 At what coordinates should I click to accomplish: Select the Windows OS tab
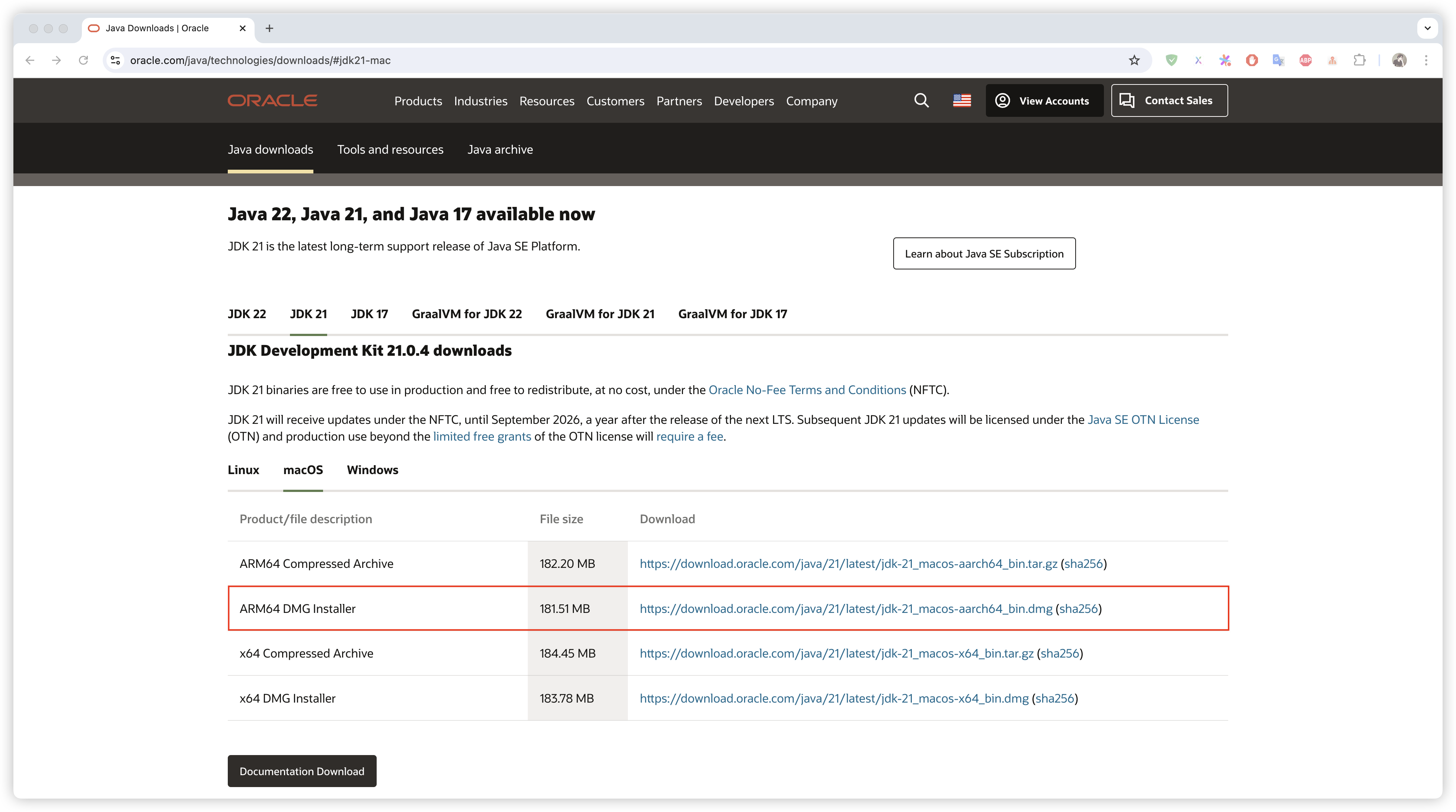point(372,470)
